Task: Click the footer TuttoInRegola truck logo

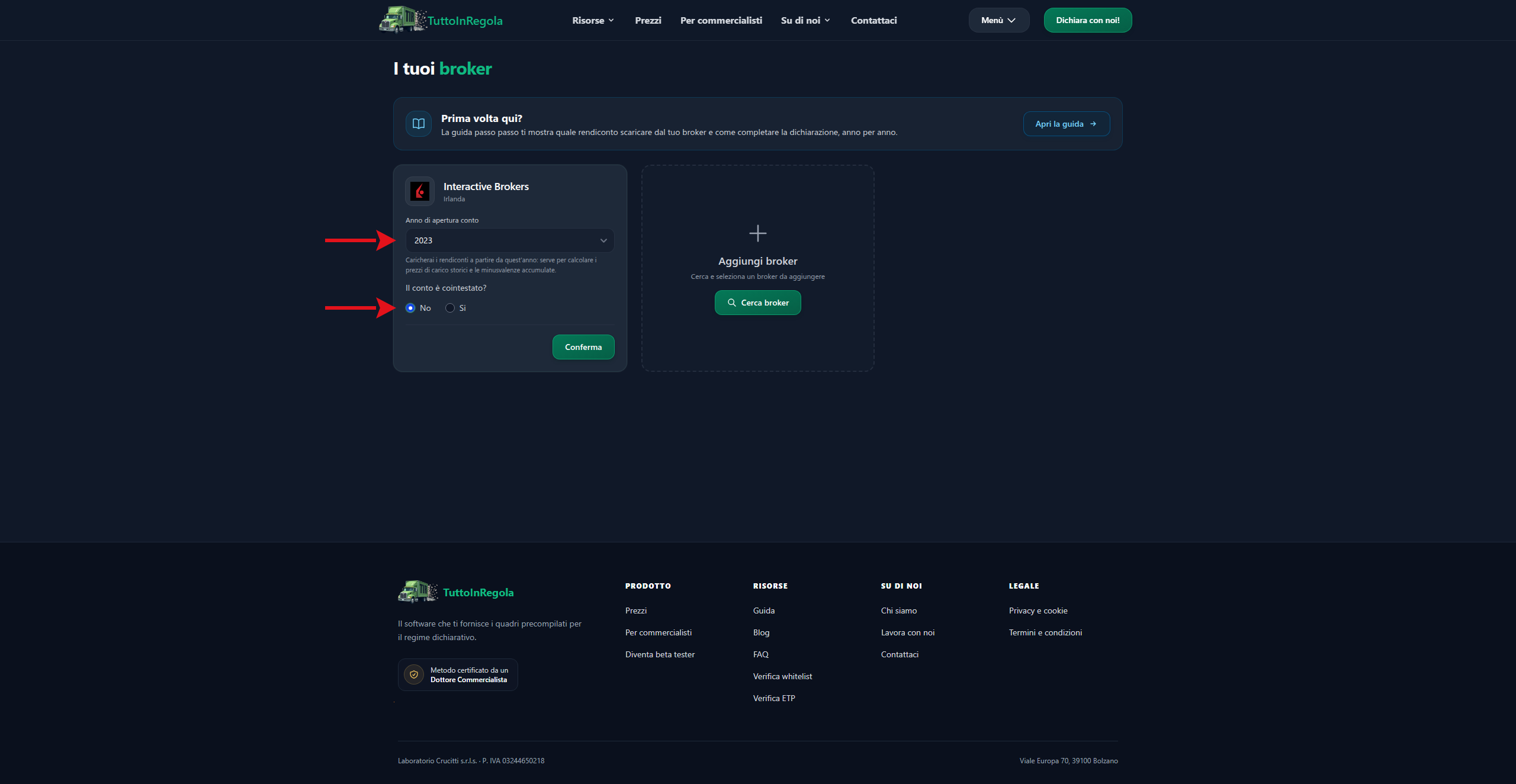Action: click(418, 592)
